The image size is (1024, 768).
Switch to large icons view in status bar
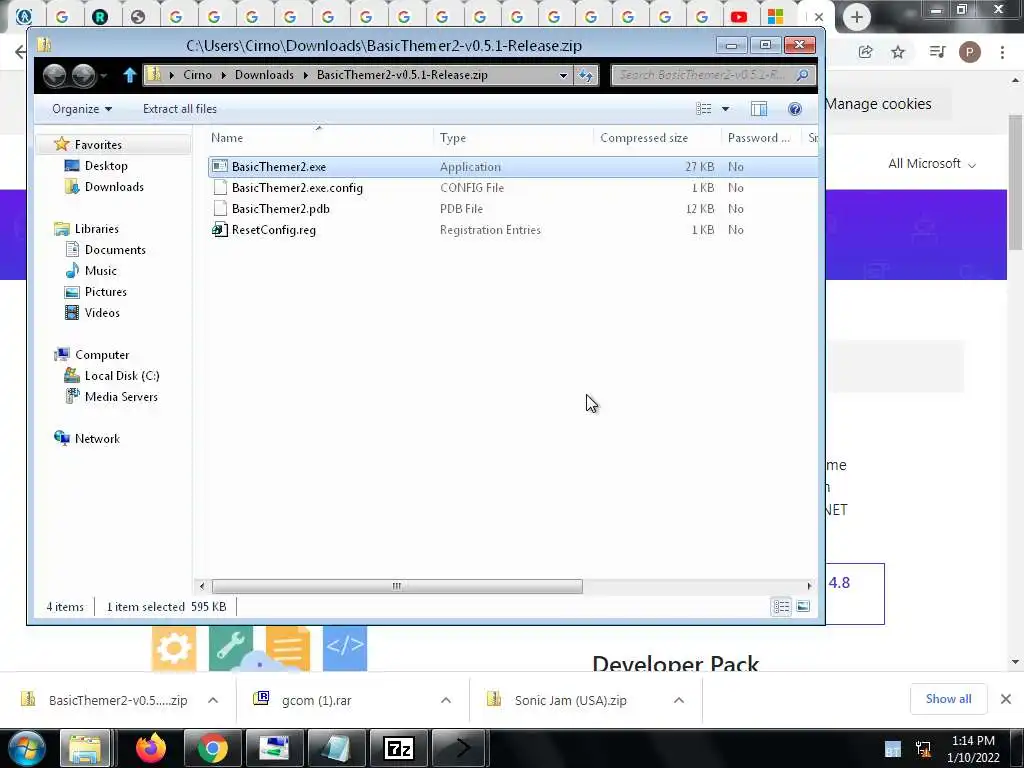tap(803, 607)
